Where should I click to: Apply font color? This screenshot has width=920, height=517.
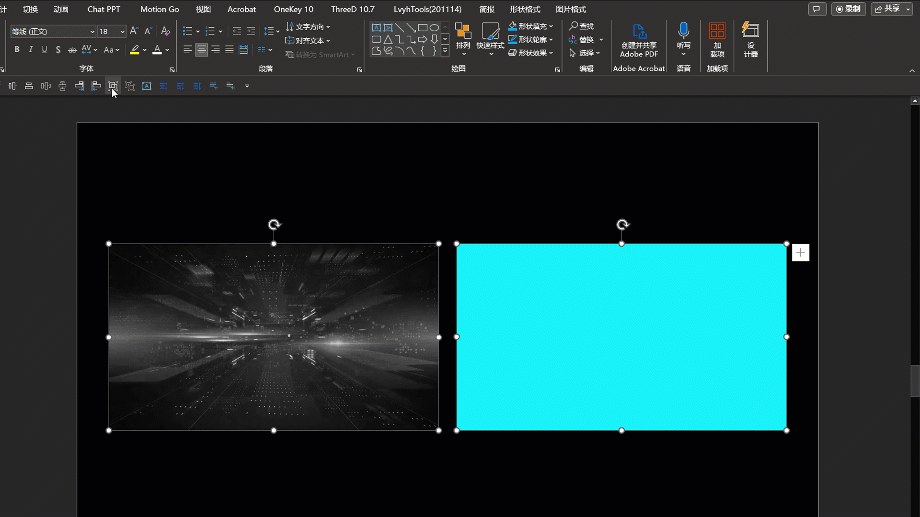pos(157,50)
